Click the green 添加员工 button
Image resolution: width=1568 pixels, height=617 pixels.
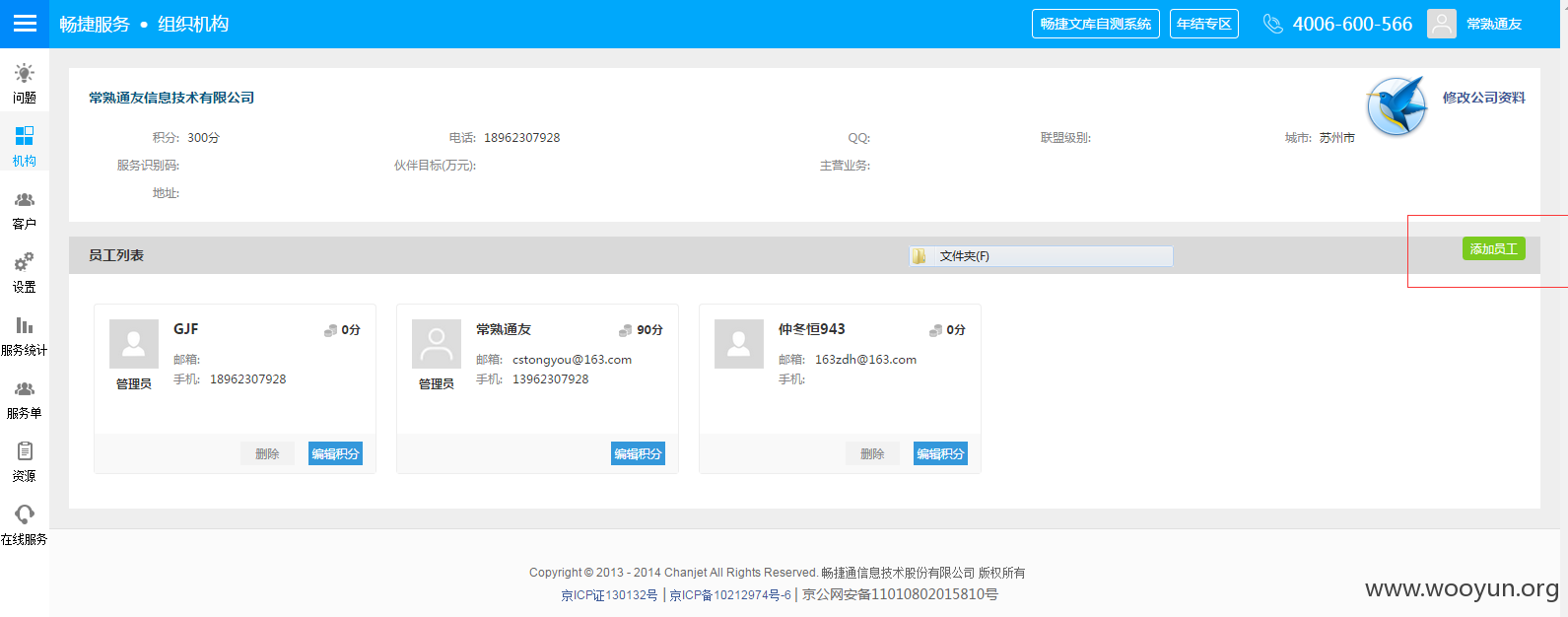[1494, 248]
